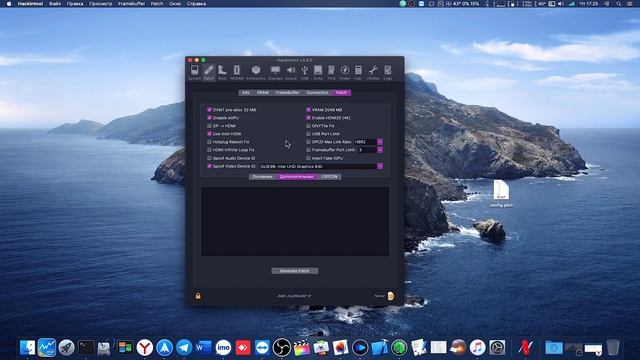The image size is (640, 360).
Task: Uncheck Use Intel HDMI
Action: coord(209,133)
